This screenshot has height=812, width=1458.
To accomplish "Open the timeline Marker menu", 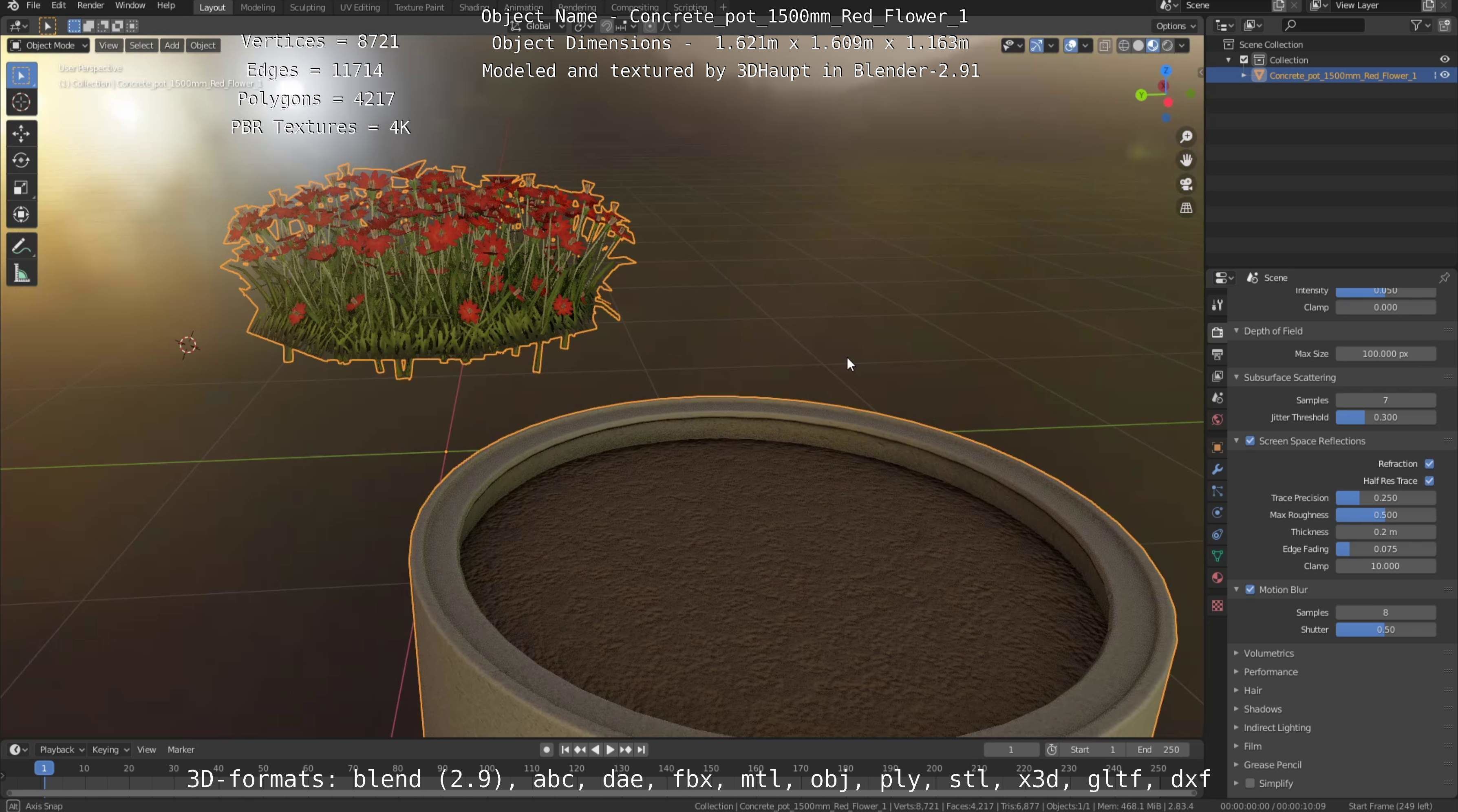I will click(181, 749).
